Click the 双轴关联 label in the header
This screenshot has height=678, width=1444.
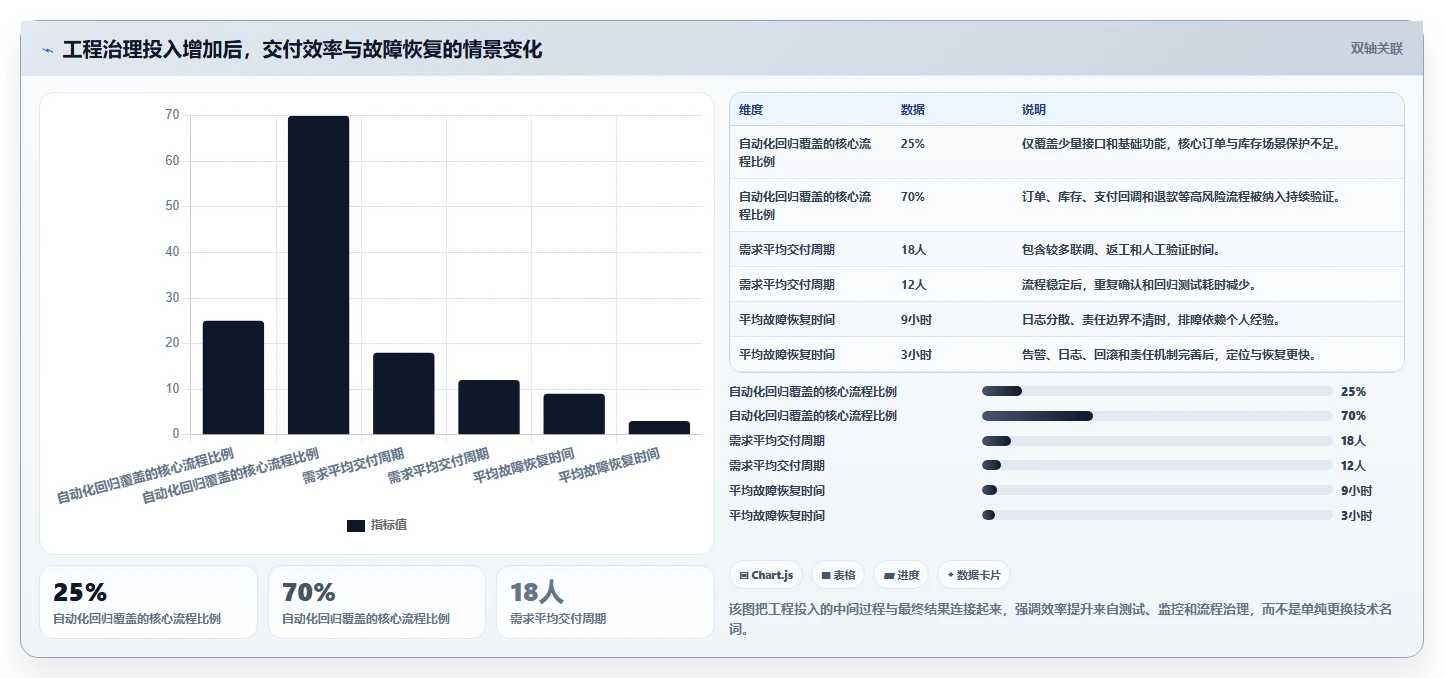(x=1377, y=48)
